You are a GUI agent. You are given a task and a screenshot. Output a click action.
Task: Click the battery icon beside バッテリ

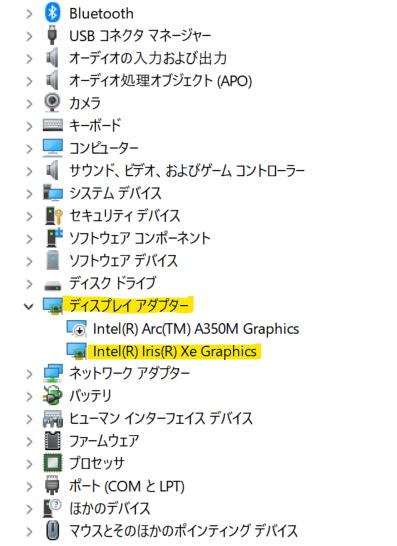pyautogui.click(x=53, y=396)
